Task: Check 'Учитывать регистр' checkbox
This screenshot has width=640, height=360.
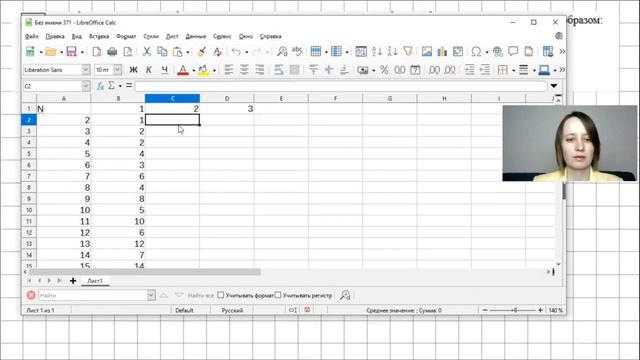Action: tap(278, 295)
